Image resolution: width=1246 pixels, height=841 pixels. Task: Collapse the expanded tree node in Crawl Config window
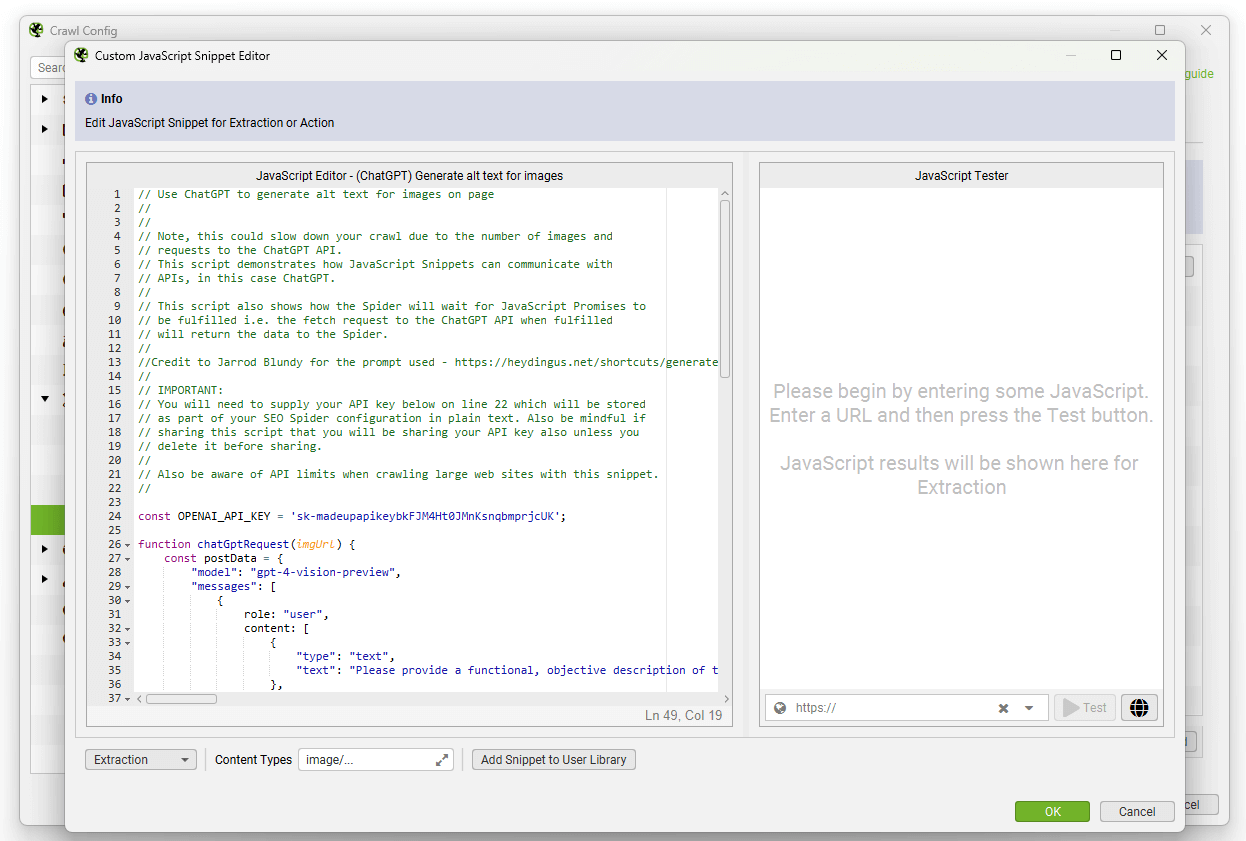tap(45, 399)
